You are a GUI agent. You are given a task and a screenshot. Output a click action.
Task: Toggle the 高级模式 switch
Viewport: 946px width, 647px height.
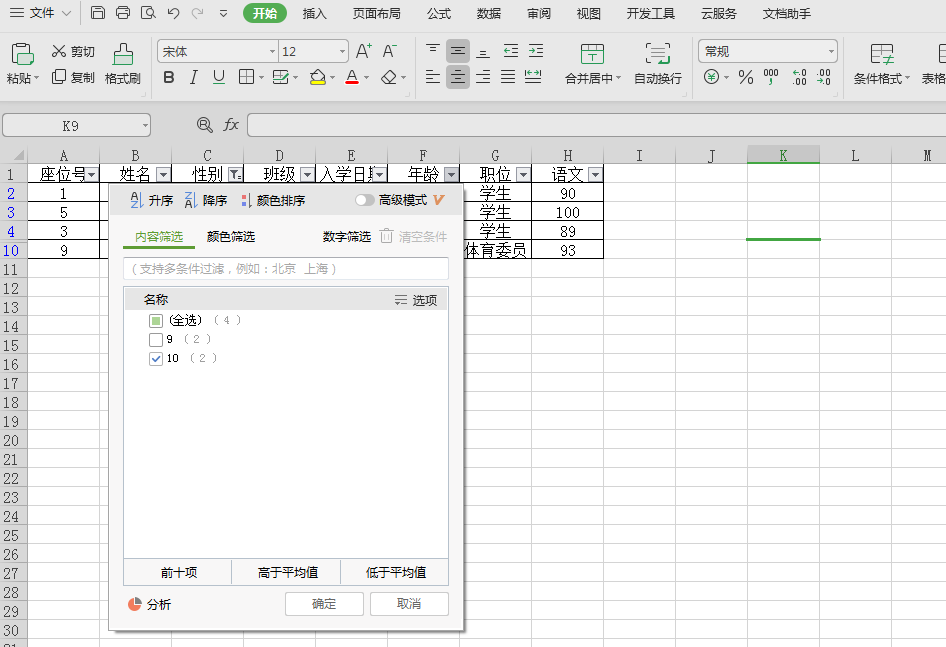tap(364, 200)
